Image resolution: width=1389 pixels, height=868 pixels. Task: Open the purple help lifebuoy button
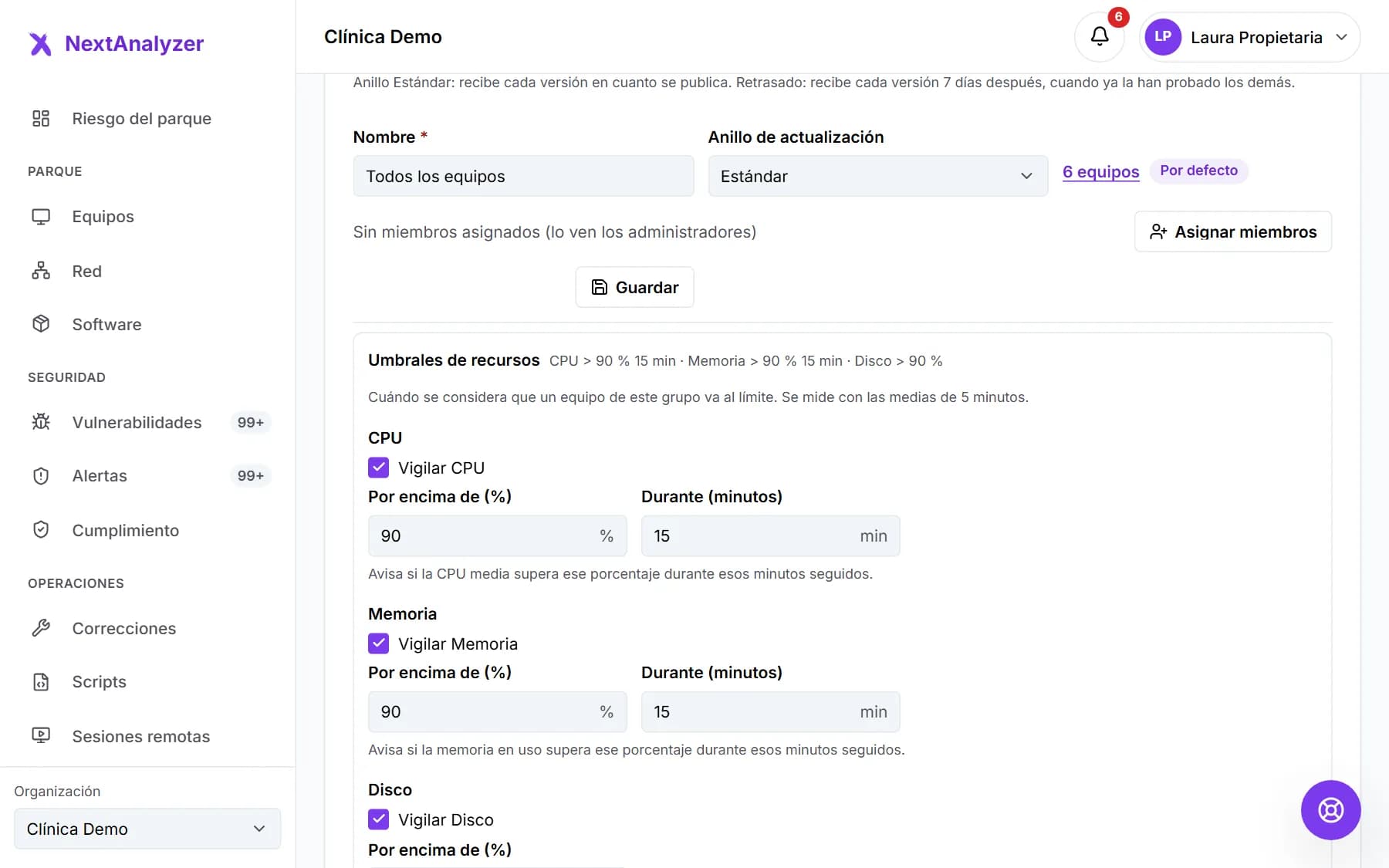point(1330,810)
